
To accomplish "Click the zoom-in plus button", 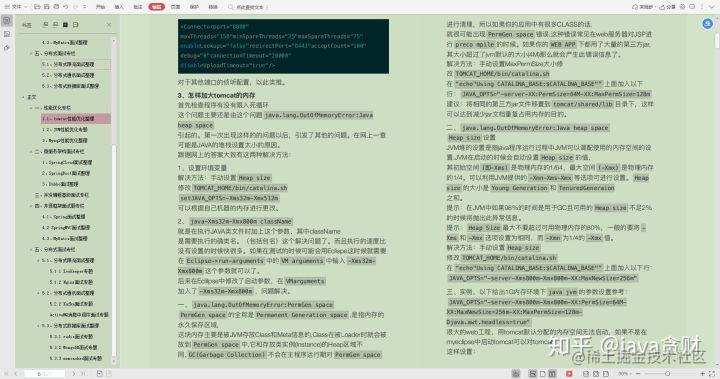I will point(702,374).
